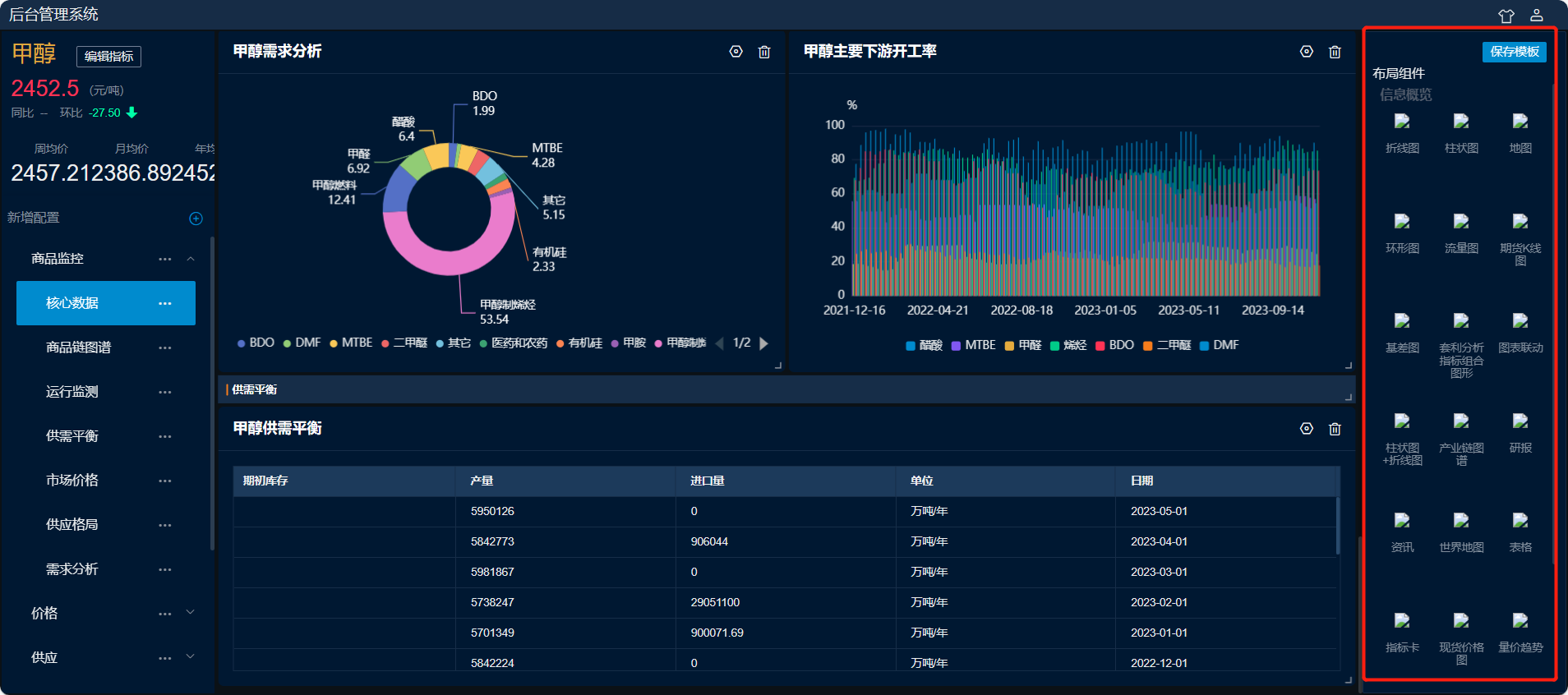The height and width of the screenshot is (695, 1568).
Task: Select the 世界地图 layout component
Action: click(x=1461, y=533)
